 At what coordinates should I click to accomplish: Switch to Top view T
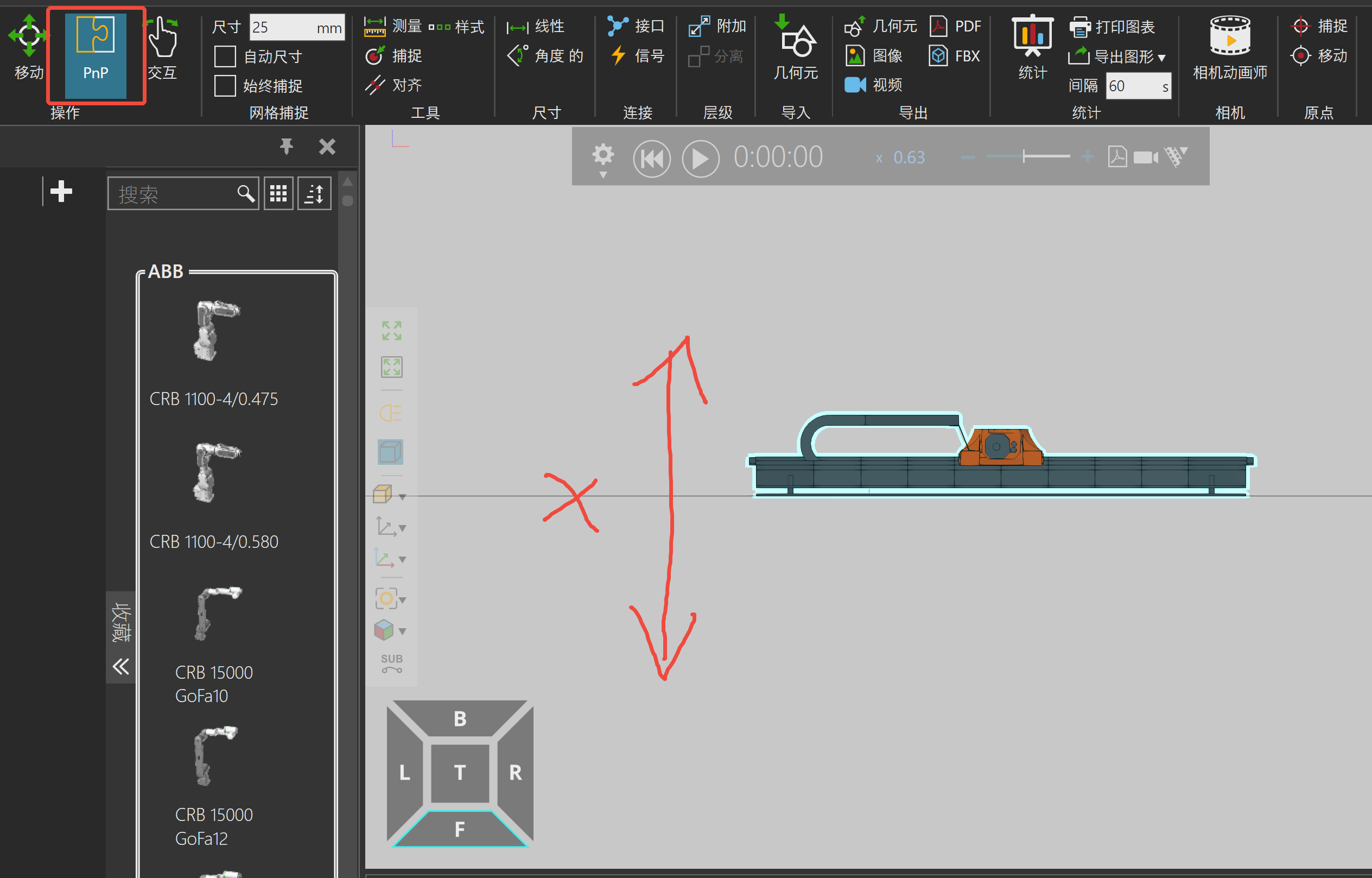460,773
